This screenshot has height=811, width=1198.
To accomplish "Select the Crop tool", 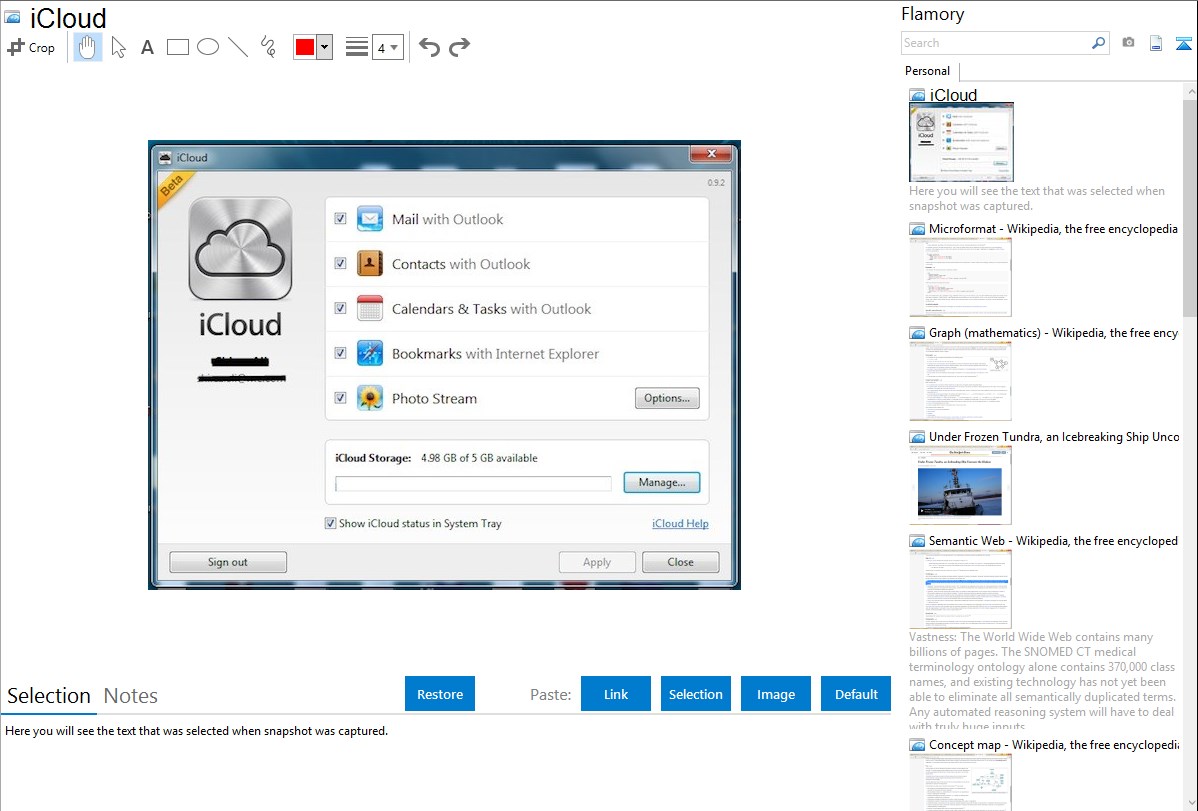I will tap(31, 47).
